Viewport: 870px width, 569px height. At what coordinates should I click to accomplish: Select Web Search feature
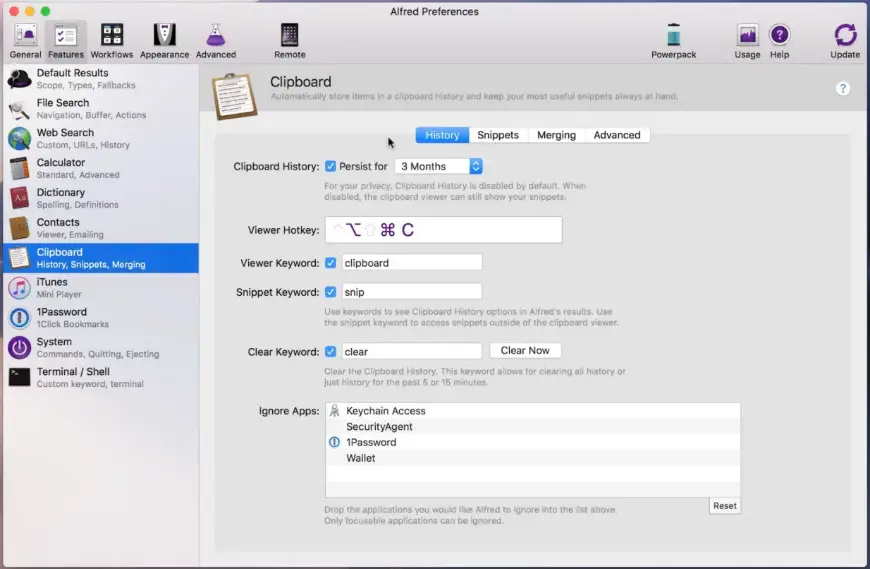coord(101,139)
